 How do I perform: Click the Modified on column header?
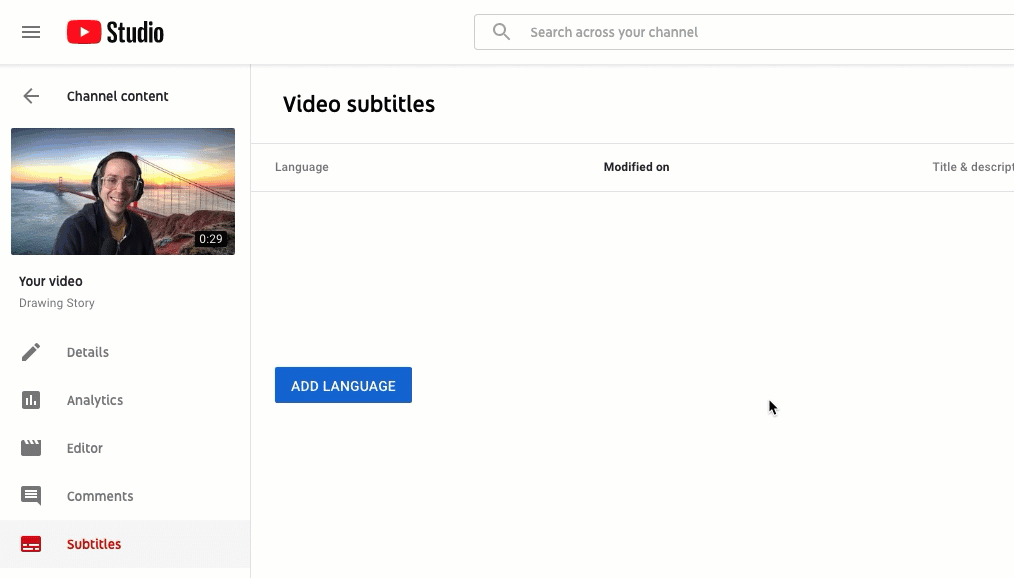coord(636,167)
